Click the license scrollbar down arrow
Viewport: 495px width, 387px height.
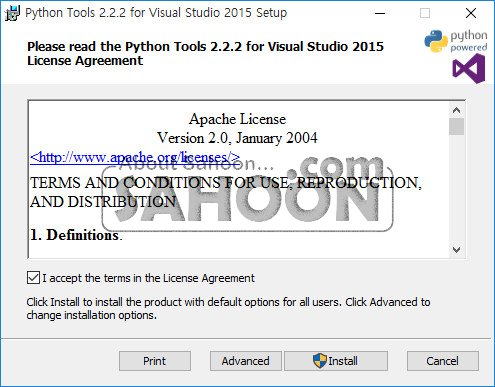pos(456,250)
